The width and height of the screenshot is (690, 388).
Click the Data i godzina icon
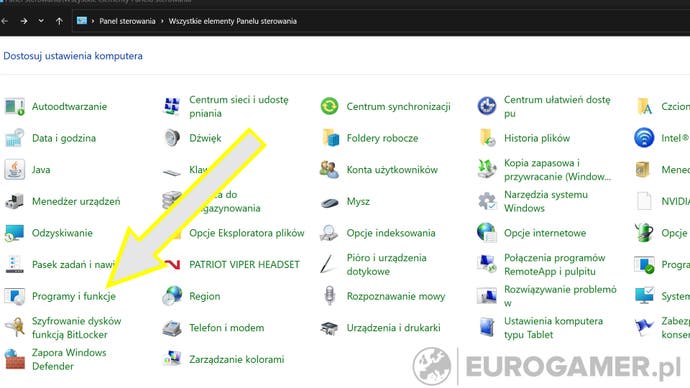pos(15,138)
